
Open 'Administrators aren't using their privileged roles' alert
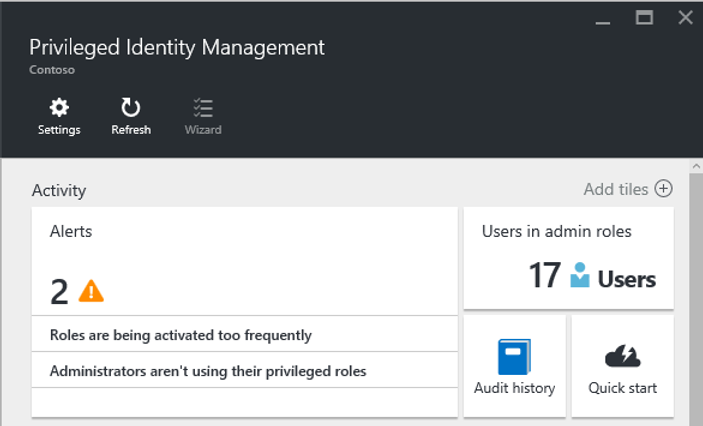[245, 370]
